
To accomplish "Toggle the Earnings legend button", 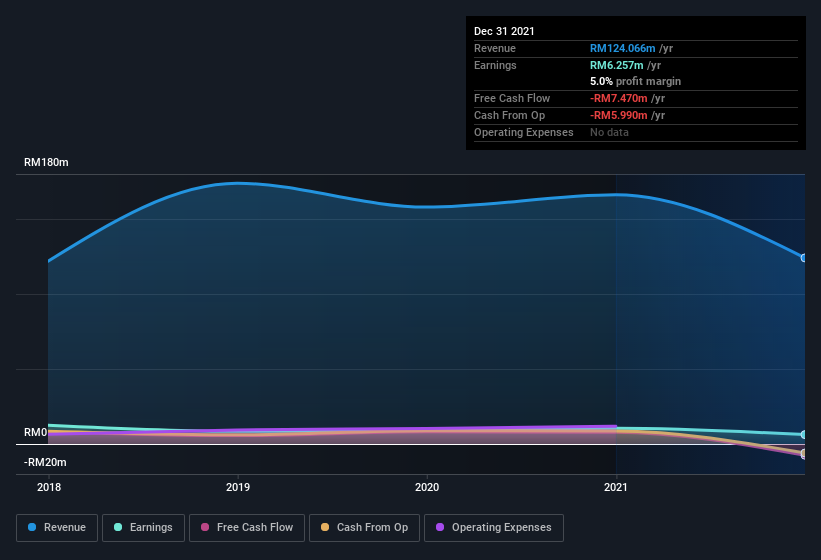I will click(143, 528).
